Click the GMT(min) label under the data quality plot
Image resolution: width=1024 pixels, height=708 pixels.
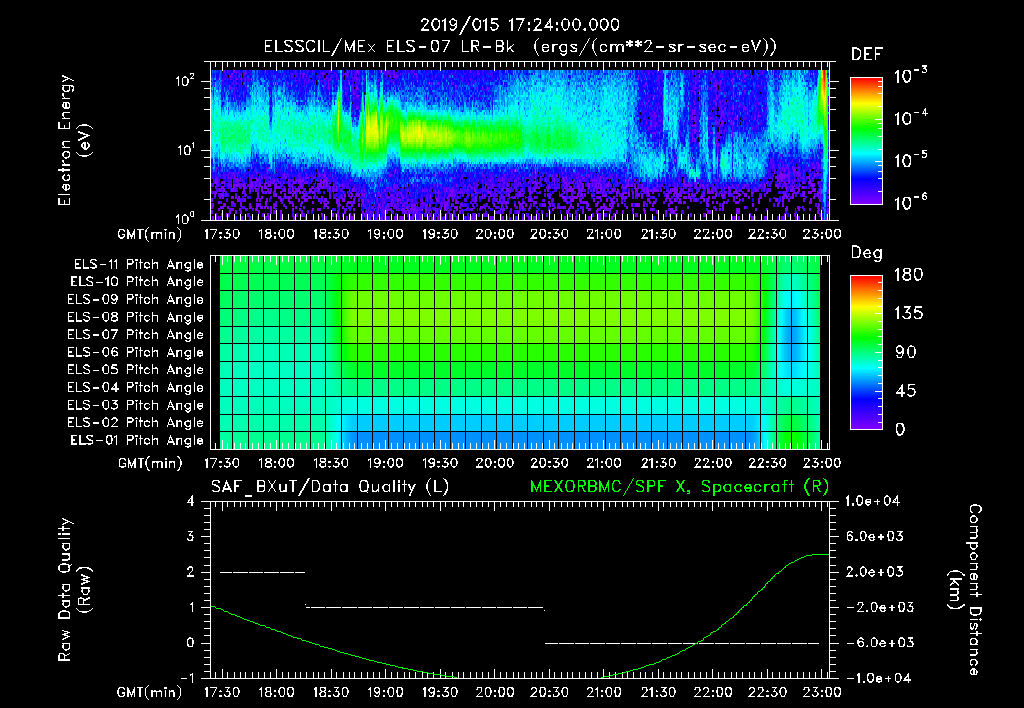[x=150, y=692]
